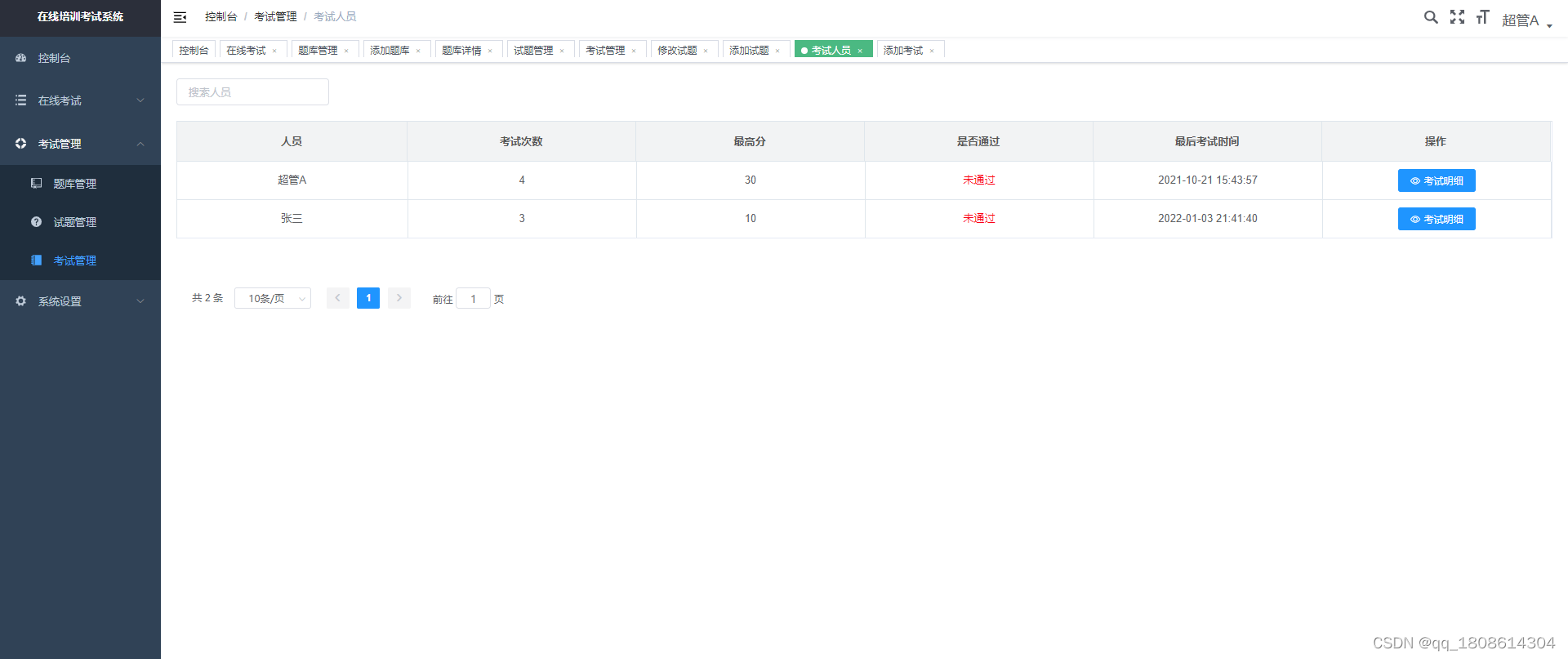Click the 张三 name cell
The width and height of the screenshot is (1568, 659).
pyautogui.click(x=292, y=219)
